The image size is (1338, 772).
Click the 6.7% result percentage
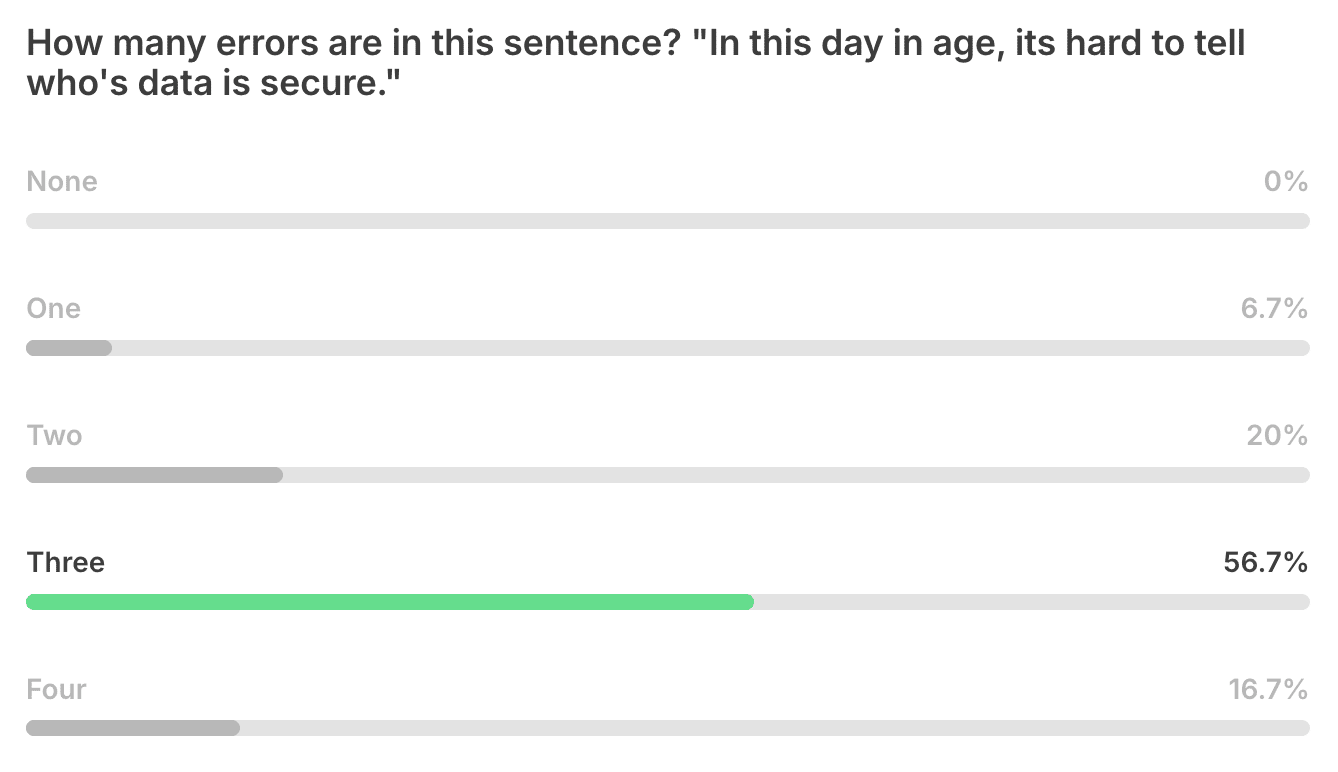(1274, 309)
